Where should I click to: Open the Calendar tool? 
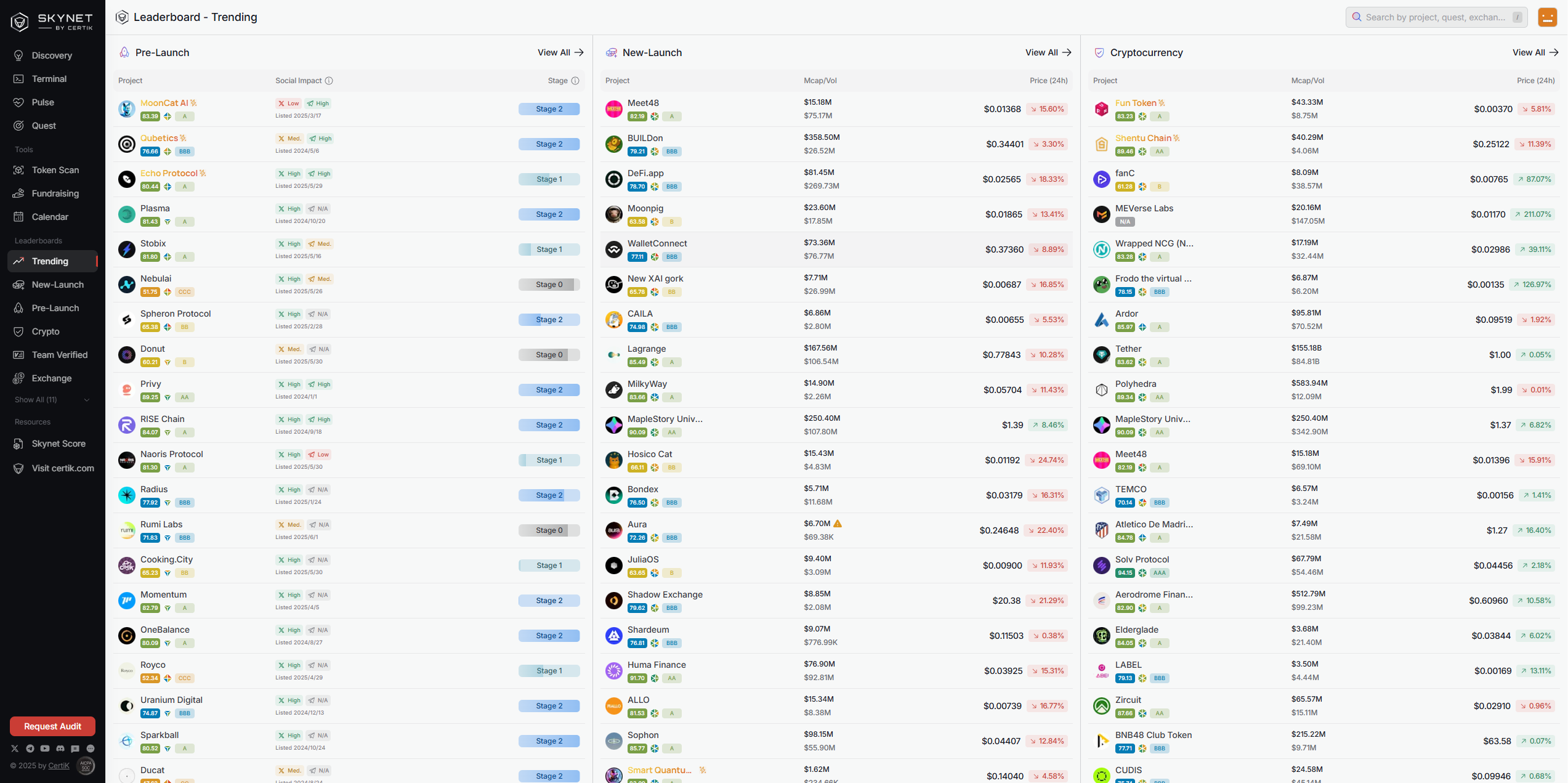(x=52, y=217)
